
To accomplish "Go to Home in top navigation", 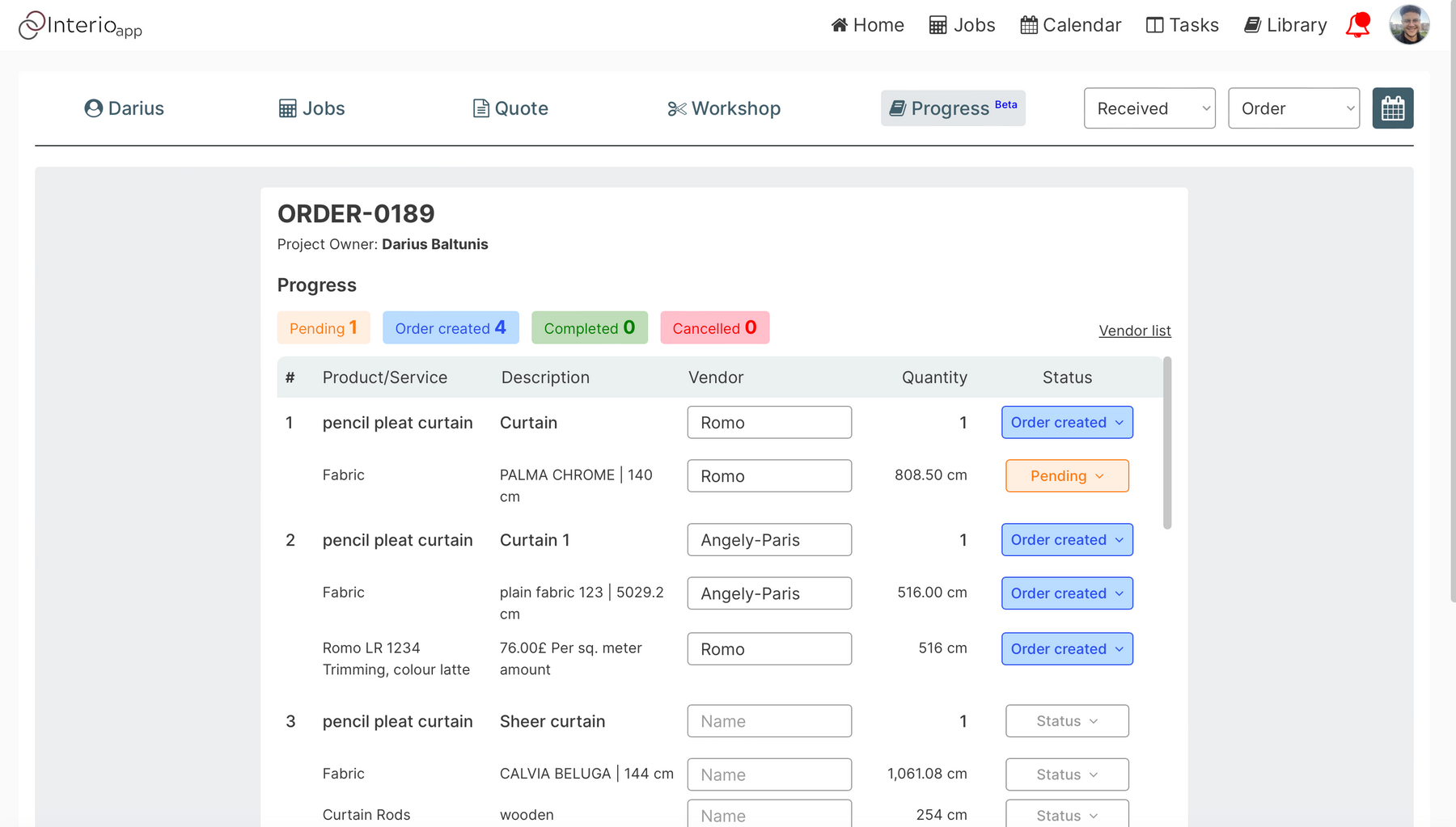I will click(867, 25).
